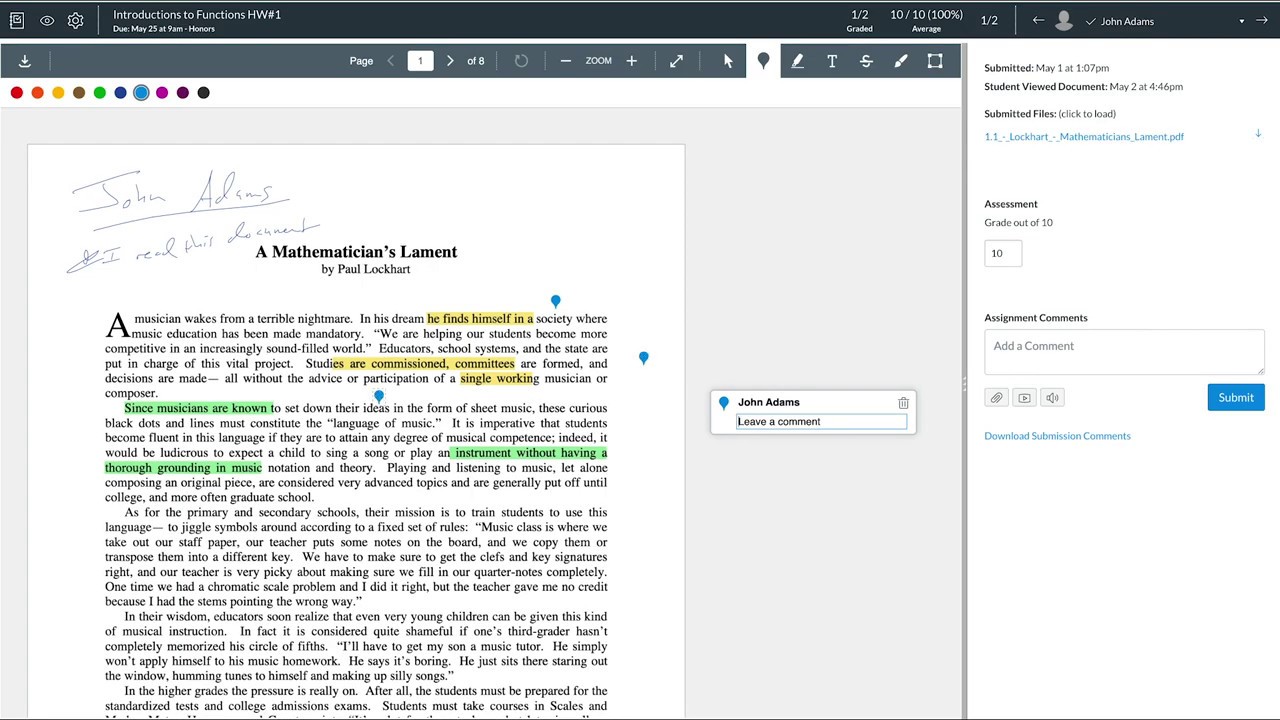Choose the black annotation color

click(204, 93)
